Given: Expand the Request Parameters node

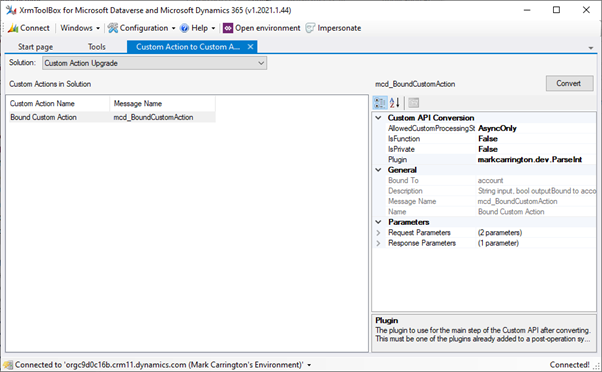Looking at the screenshot, I should point(378,233).
